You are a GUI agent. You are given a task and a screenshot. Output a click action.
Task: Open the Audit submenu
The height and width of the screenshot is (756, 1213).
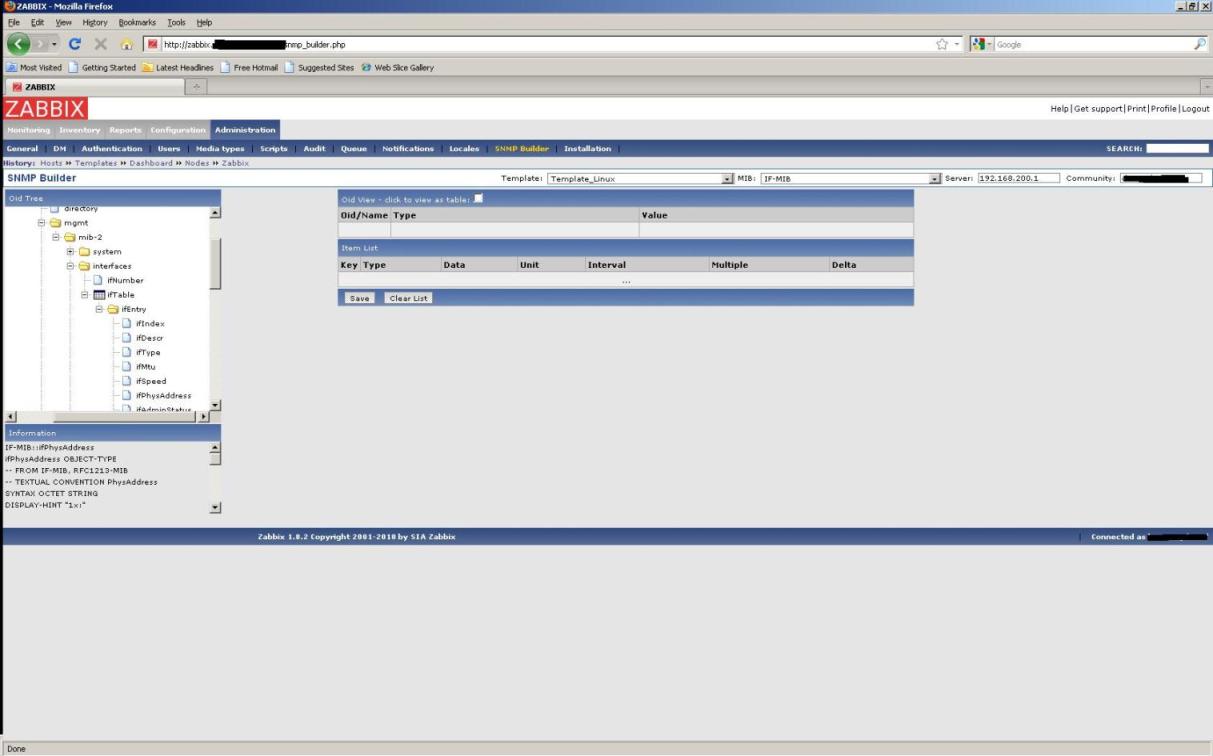pos(314,149)
